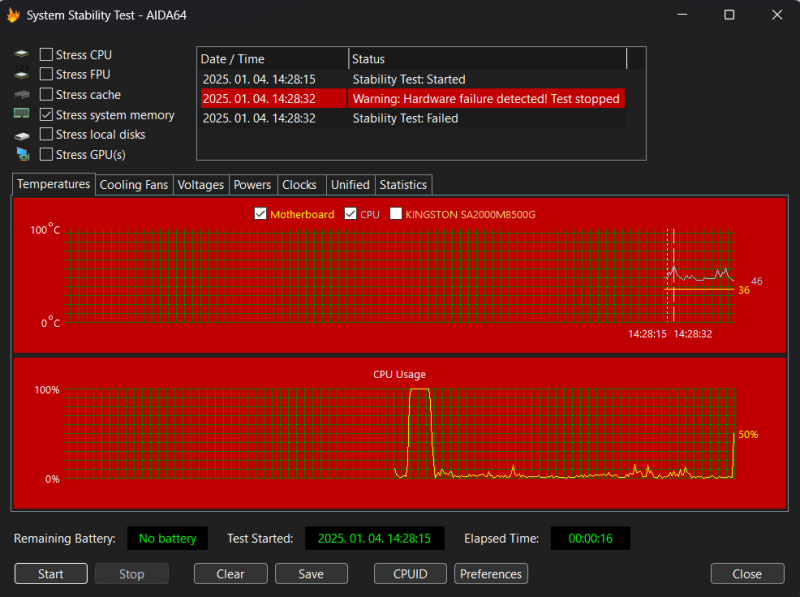The height and width of the screenshot is (597, 800).
Task: Click the Start button
Action: click(51, 574)
